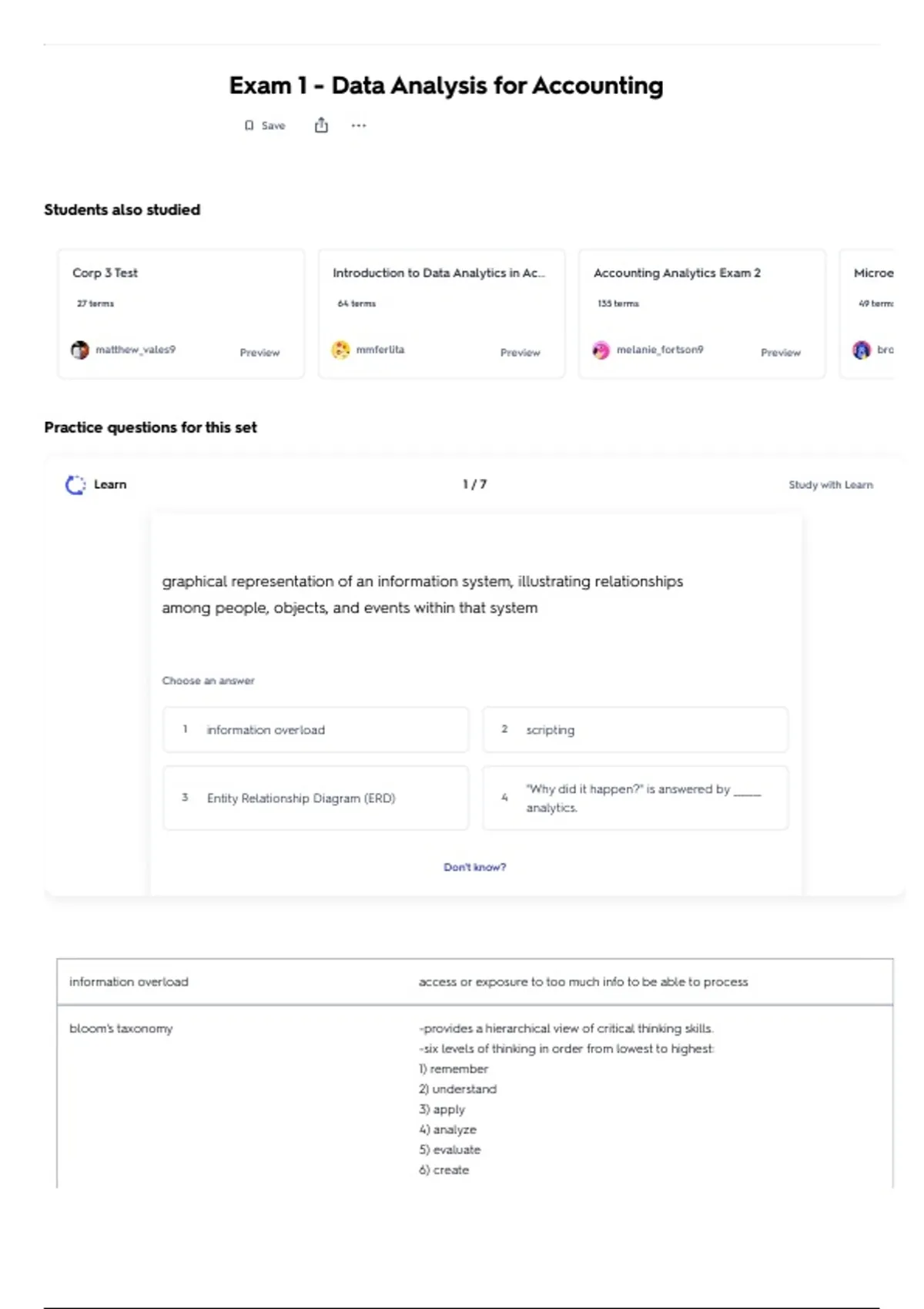This screenshot has width=924, height=1309.
Task: Open the three-dot more options menu
Action: pyautogui.click(x=359, y=126)
